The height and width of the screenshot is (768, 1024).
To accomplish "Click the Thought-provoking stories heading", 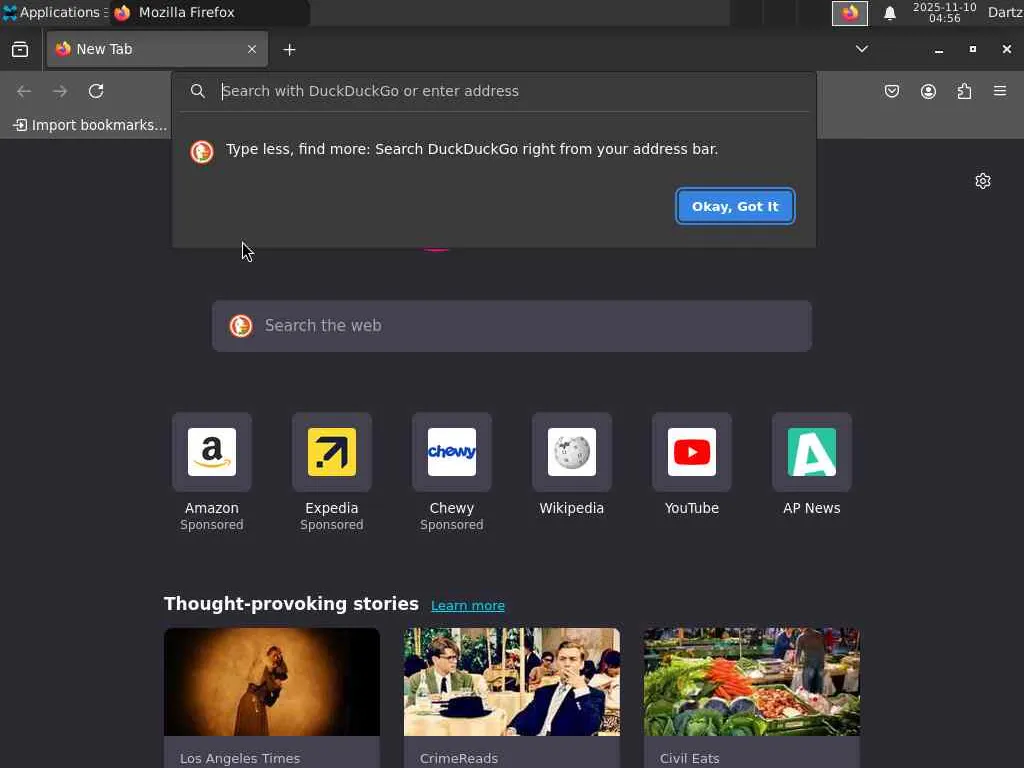I will click(x=291, y=603).
